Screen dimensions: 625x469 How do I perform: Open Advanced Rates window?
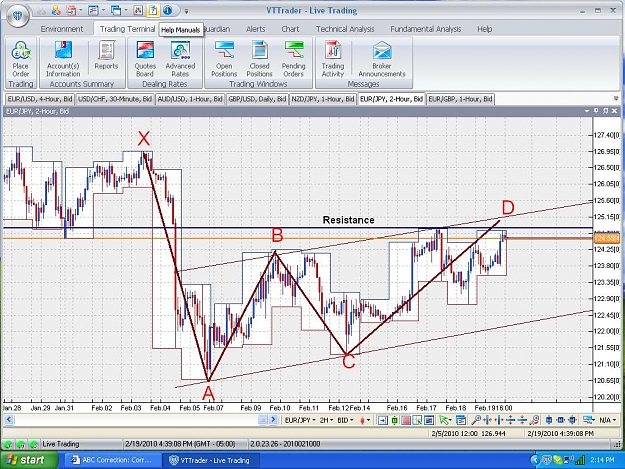pos(180,59)
